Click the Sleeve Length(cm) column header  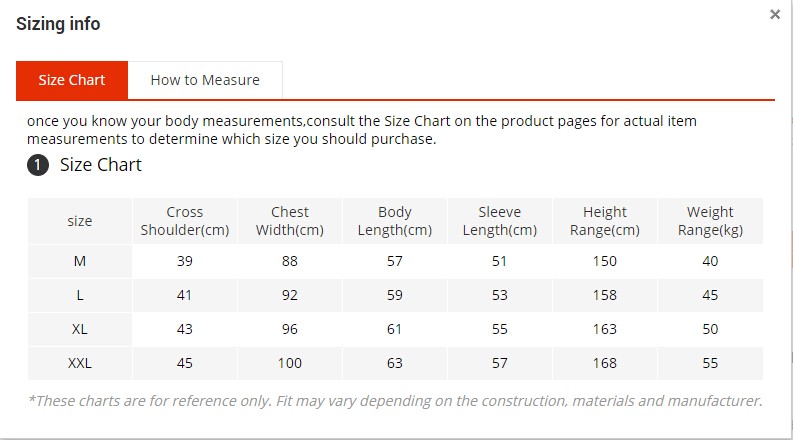500,221
